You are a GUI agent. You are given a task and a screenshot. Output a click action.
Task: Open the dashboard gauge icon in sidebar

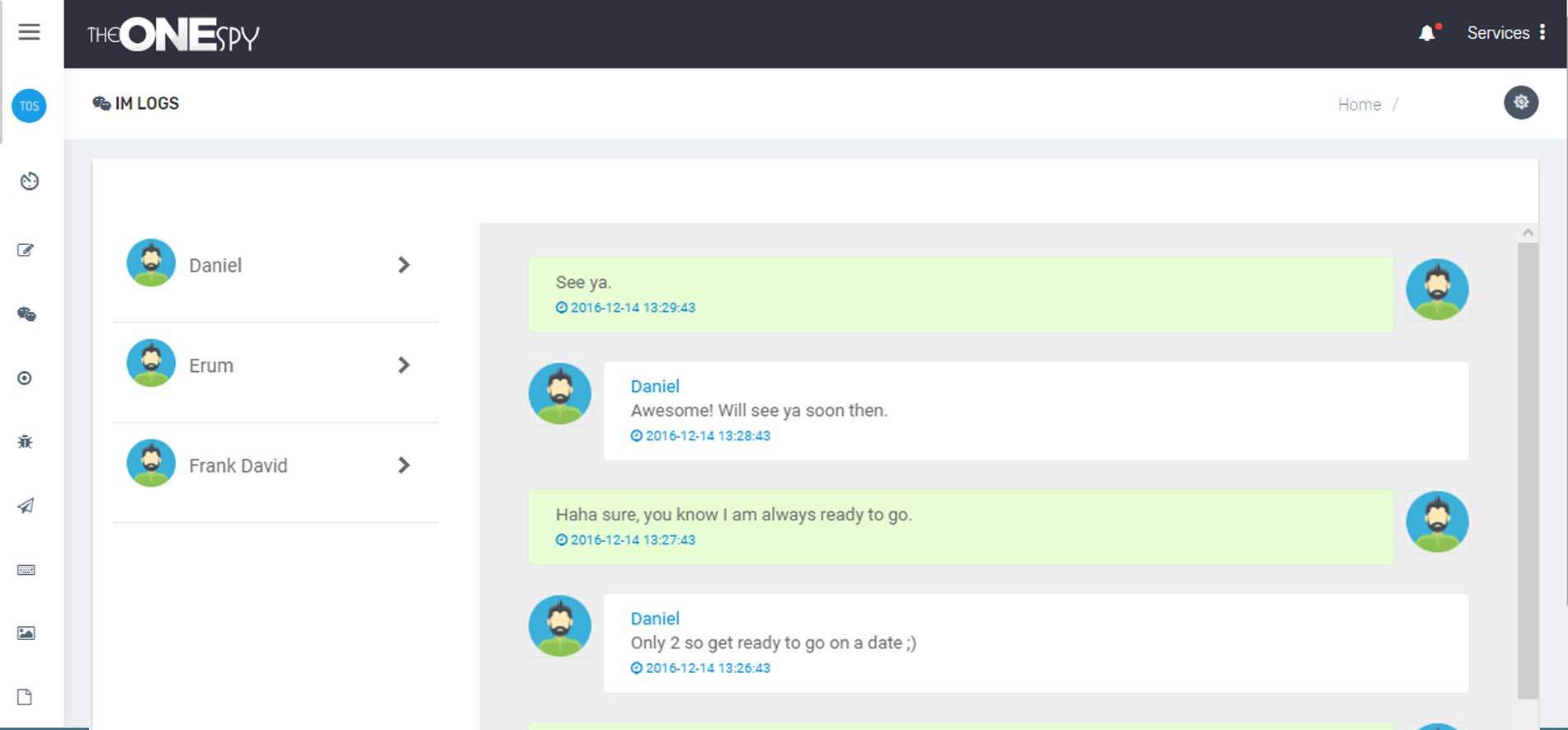point(29,181)
